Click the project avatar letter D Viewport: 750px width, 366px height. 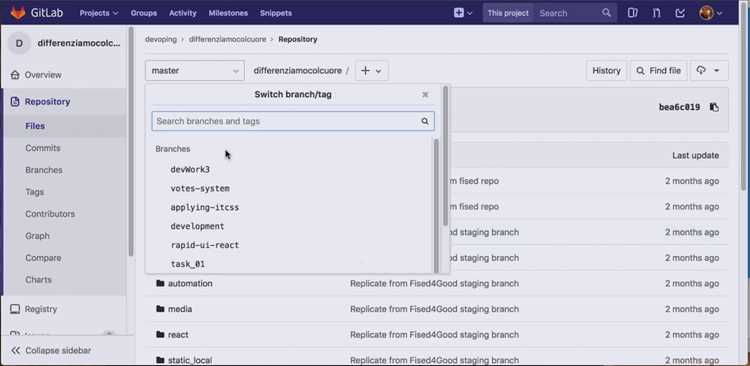tap(19, 44)
